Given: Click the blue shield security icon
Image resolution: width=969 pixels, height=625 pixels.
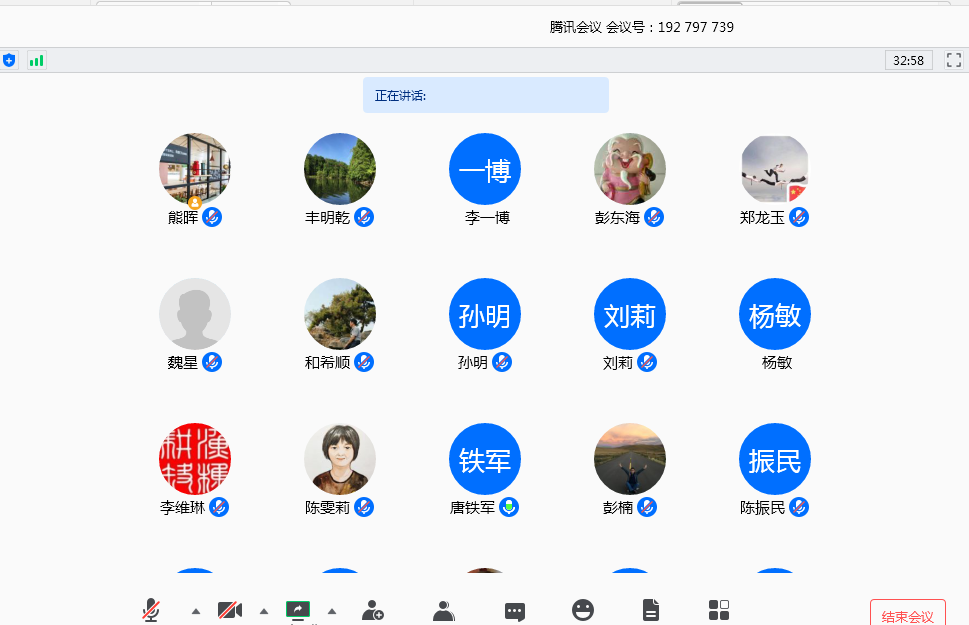Looking at the screenshot, I should [x=10, y=60].
